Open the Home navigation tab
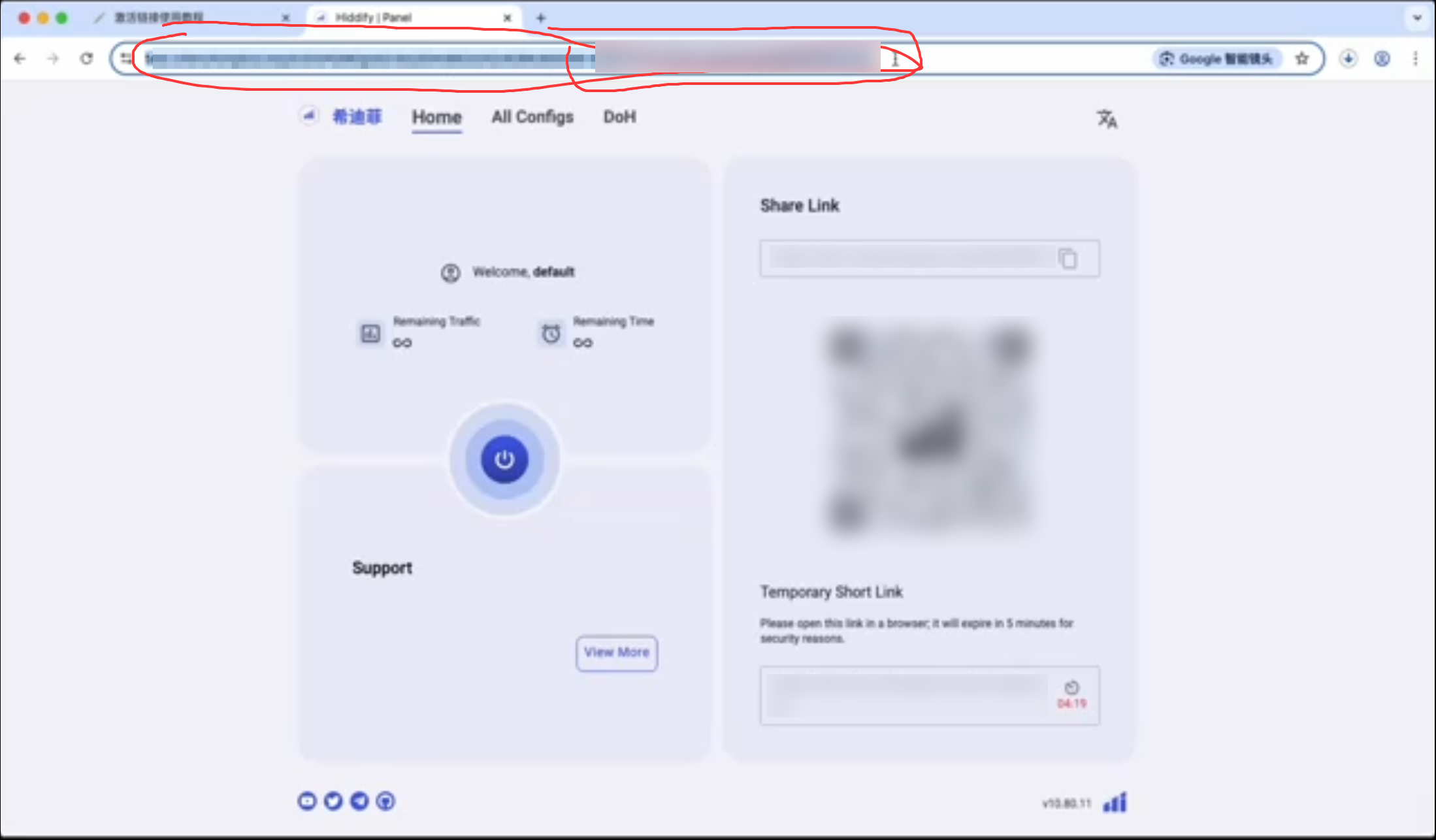 (x=436, y=118)
